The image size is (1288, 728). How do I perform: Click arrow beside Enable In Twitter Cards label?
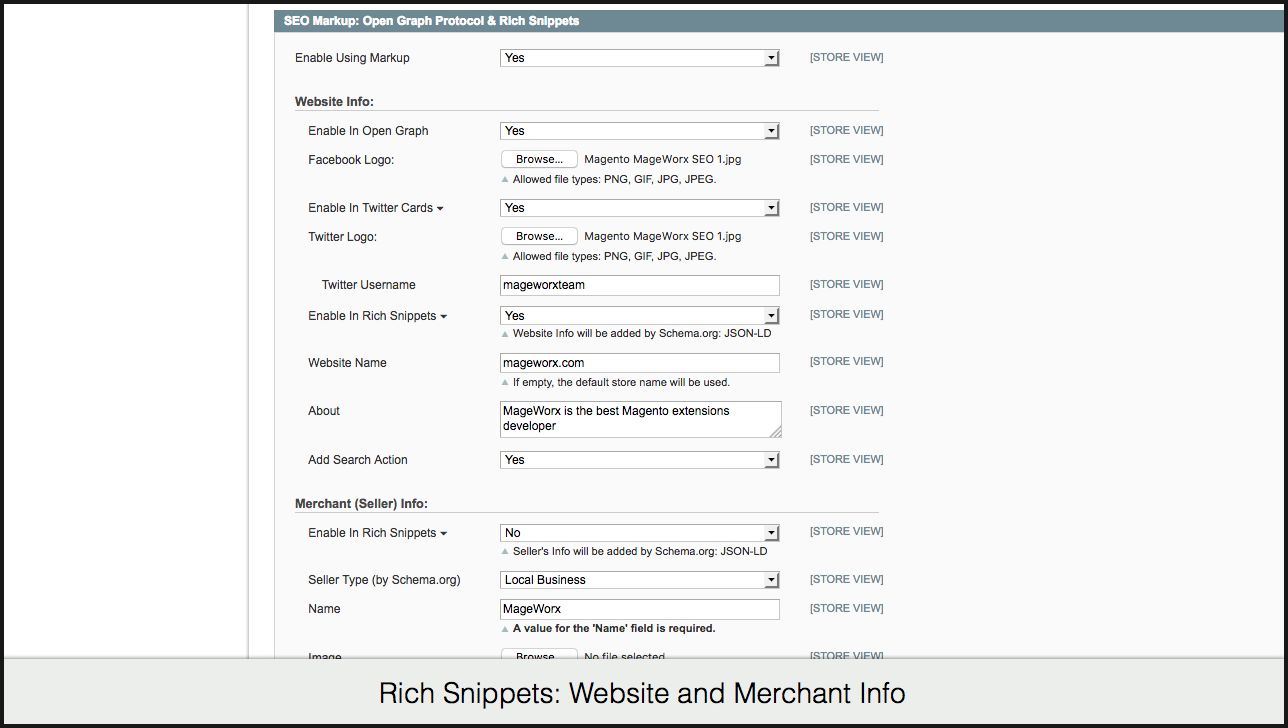pyautogui.click(x=440, y=209)
